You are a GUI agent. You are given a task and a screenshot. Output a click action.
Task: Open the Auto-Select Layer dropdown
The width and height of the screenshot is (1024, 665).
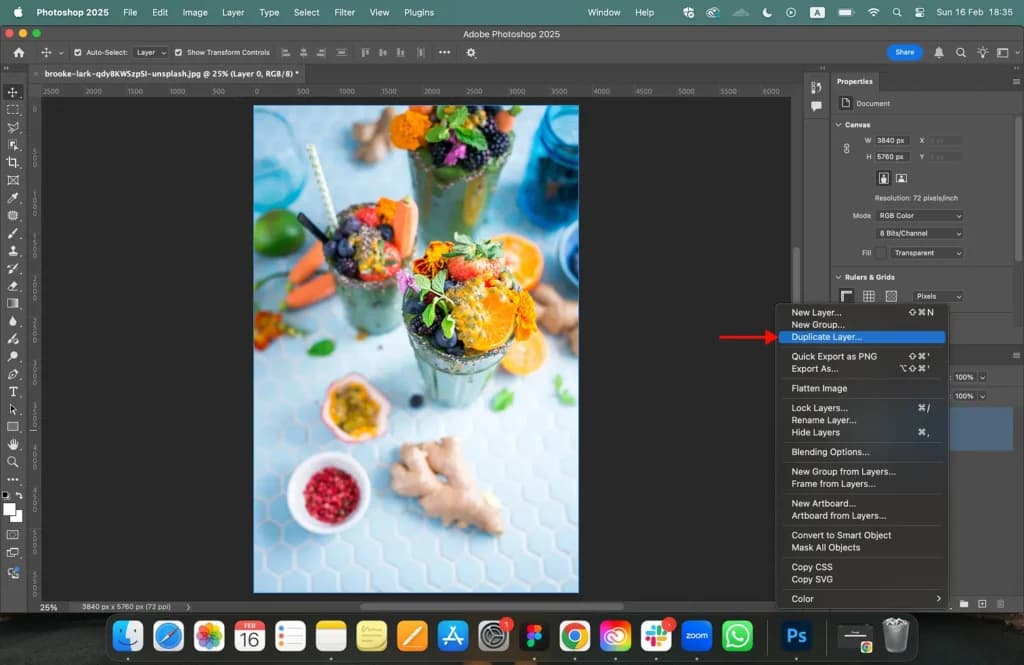(151, 53)
